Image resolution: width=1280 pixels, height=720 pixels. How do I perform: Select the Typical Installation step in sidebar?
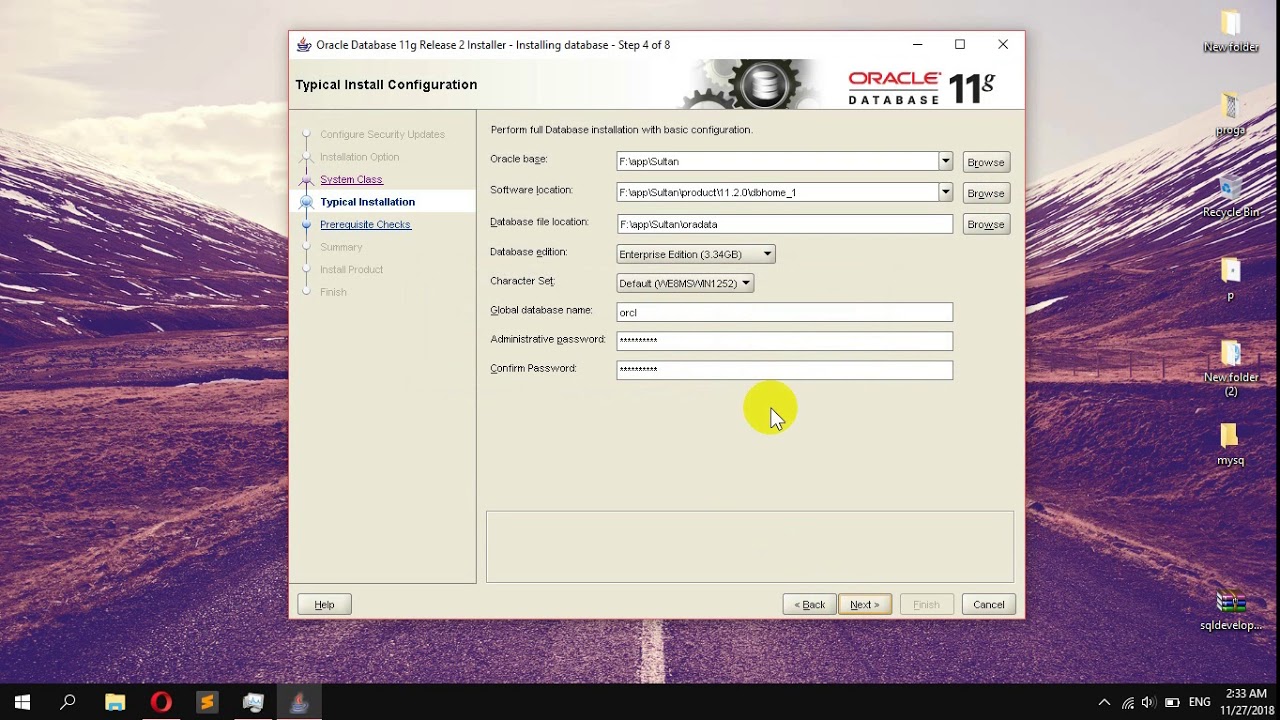(x=367, y=202)
